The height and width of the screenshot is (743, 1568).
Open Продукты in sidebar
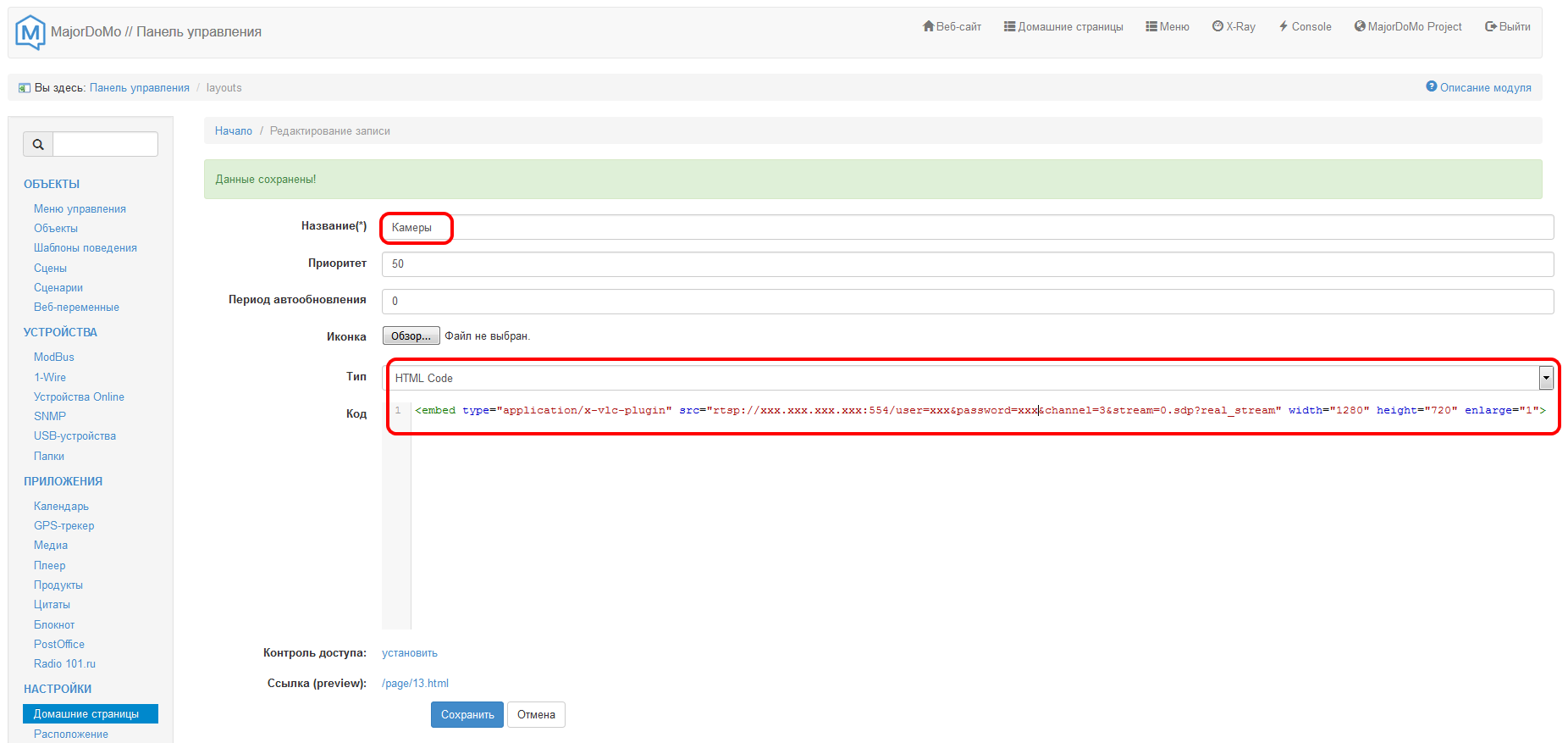coord(58,585)
